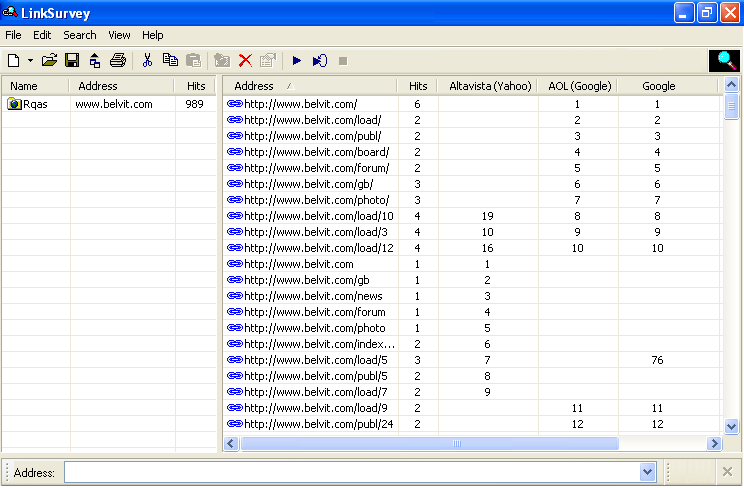Click link icon for http://www.belvit.com/
This screenshot has height=488, width=744.
[x=235, y=104]
